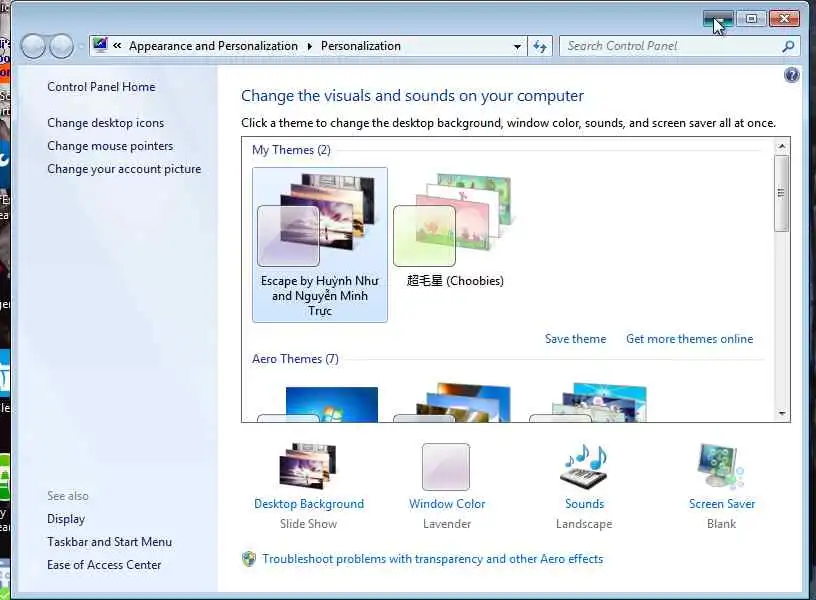Image resolution: width=816 pixels, height=600 pixels.
Task: Click Save theme link
Action: coord(575,339)
